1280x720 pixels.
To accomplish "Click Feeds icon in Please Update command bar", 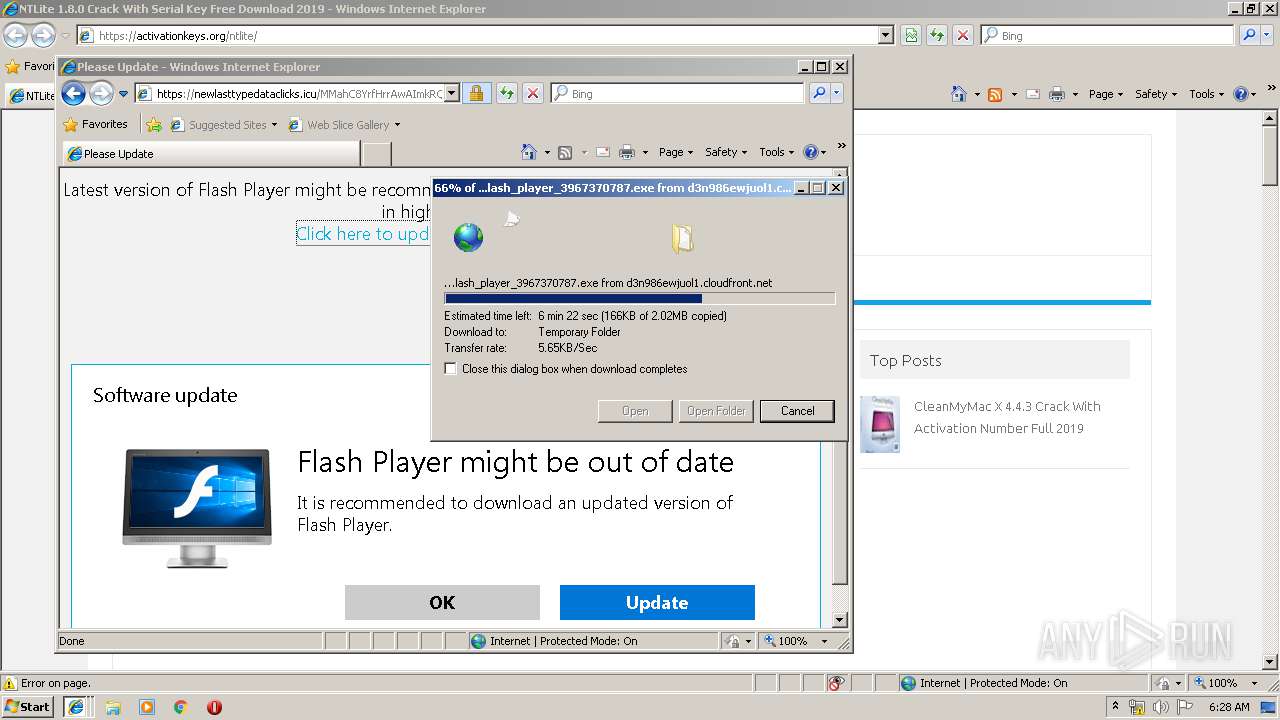I will click(x=565, y=152).
